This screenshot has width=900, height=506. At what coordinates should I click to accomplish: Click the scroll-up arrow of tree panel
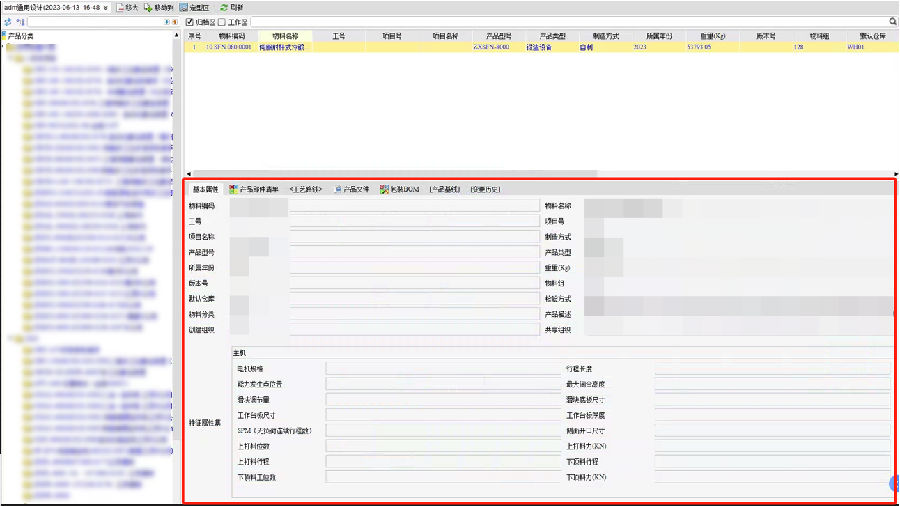click(176, 36)
